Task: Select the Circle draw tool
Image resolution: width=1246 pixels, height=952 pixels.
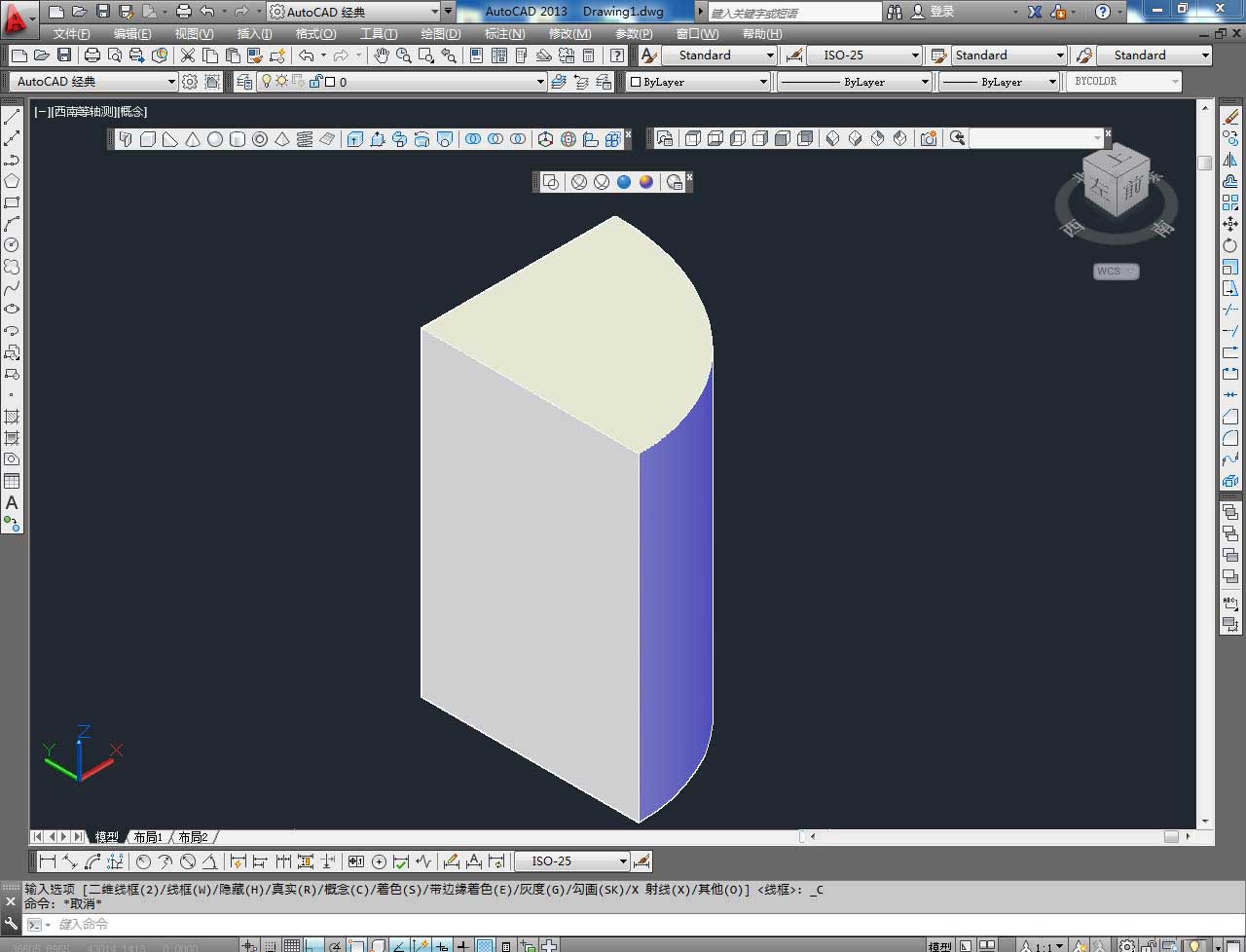Action: tap(12, 245)
